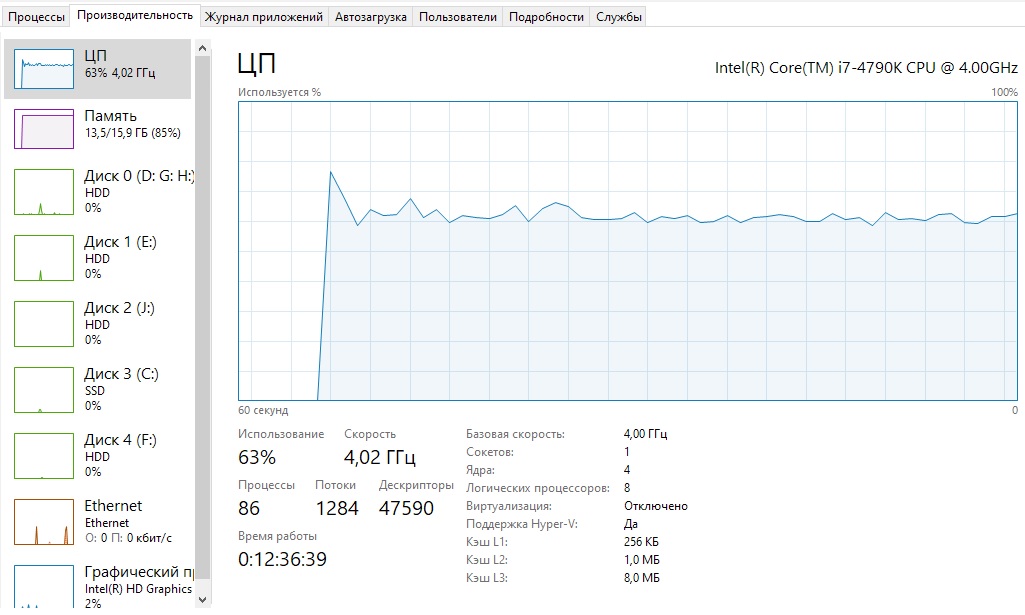Click the Диск 2 (J:) graph thumbnail

[x=44, y=324]
